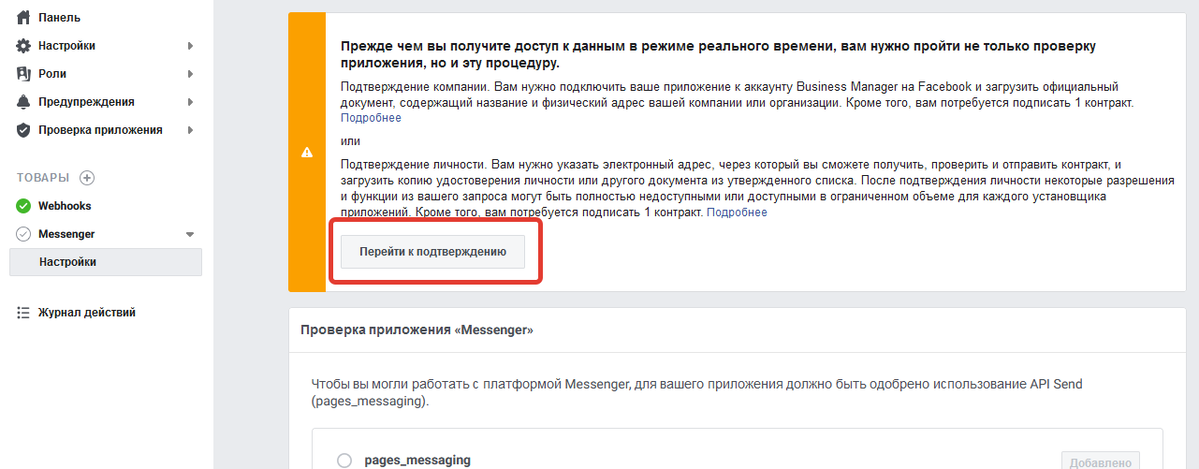Click the Журнал действий list icon
1199x469 pixels.
coord(23,312)
